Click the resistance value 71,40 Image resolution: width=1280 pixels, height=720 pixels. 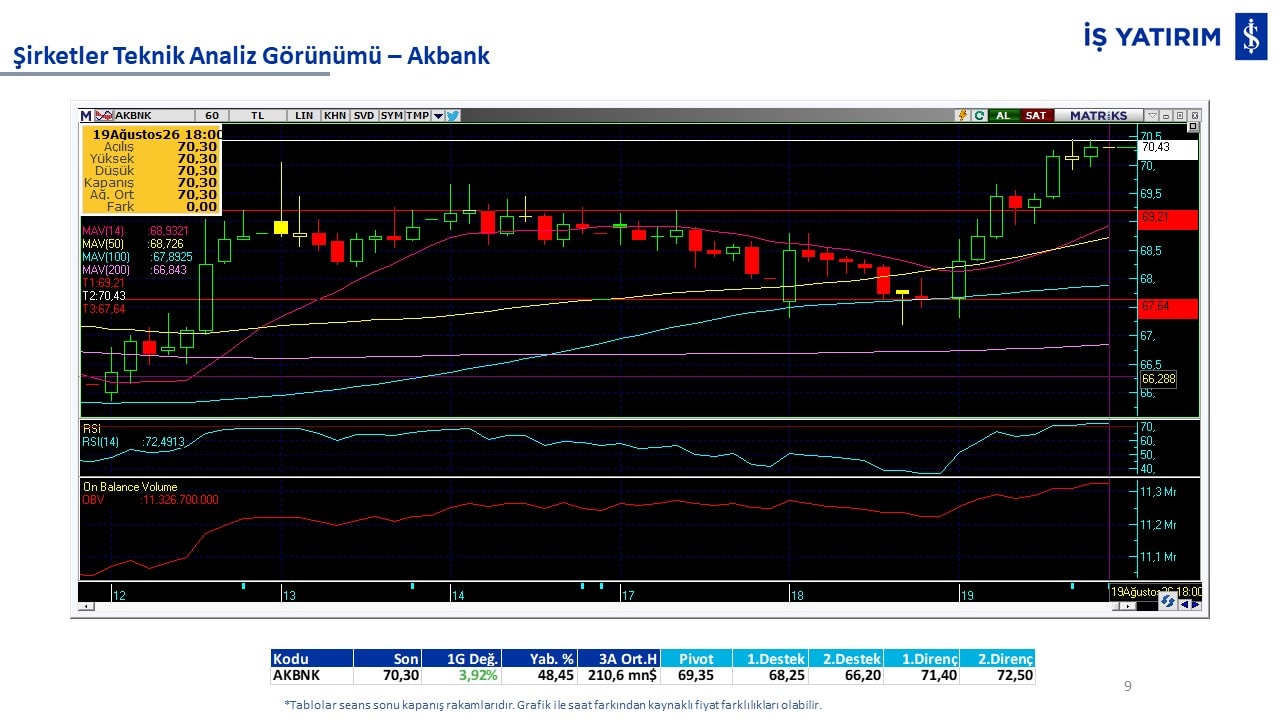pyautogui.click(x=922, y=676)
